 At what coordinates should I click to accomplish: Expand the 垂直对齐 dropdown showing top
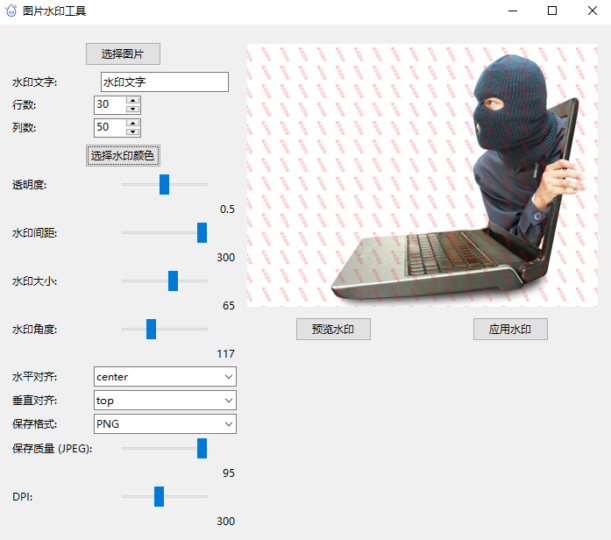tap(164, 400)
